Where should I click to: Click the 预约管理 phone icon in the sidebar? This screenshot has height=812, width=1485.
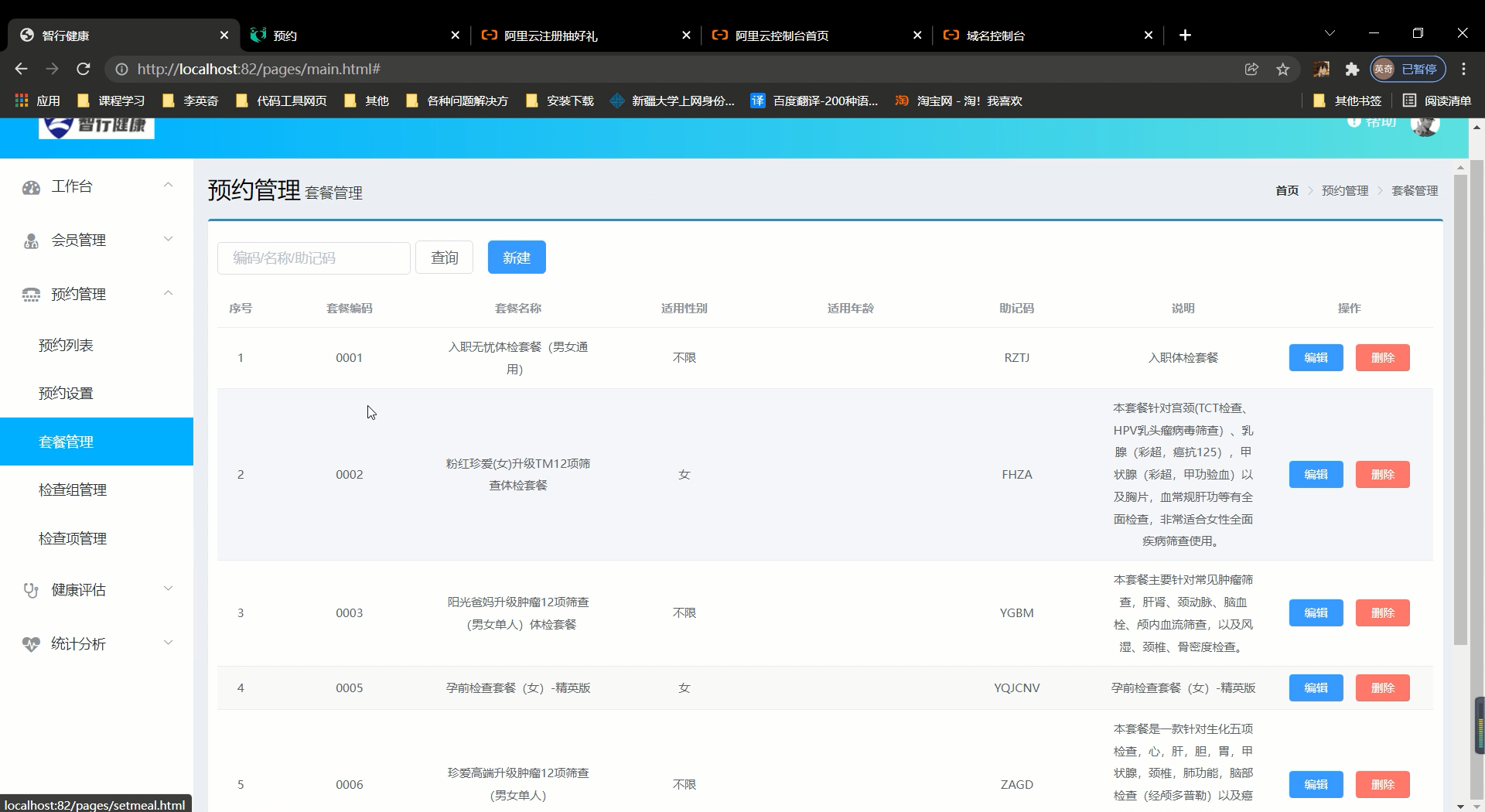(31, 295)
